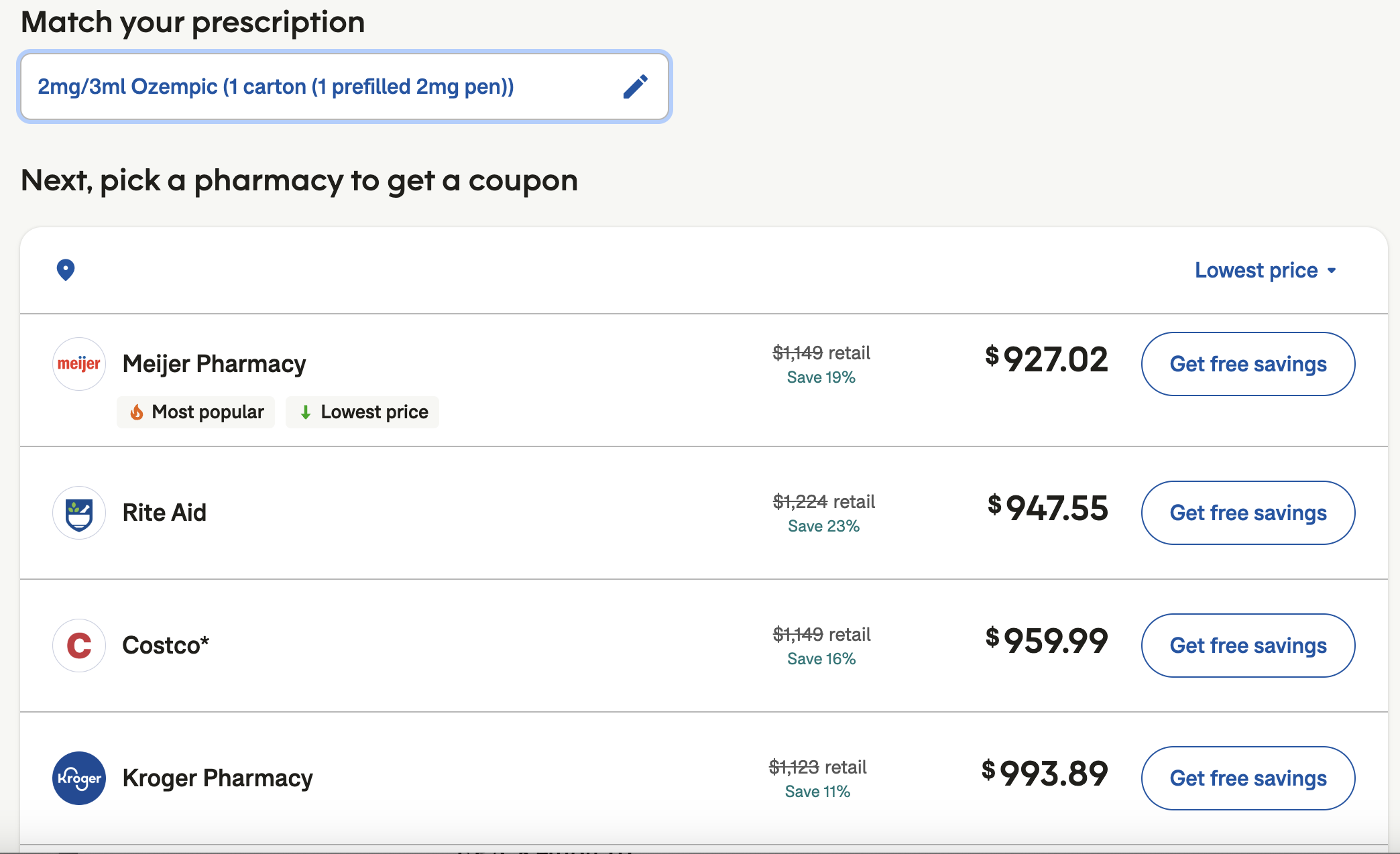Select the Costco pharmacy name

(166, 646)
